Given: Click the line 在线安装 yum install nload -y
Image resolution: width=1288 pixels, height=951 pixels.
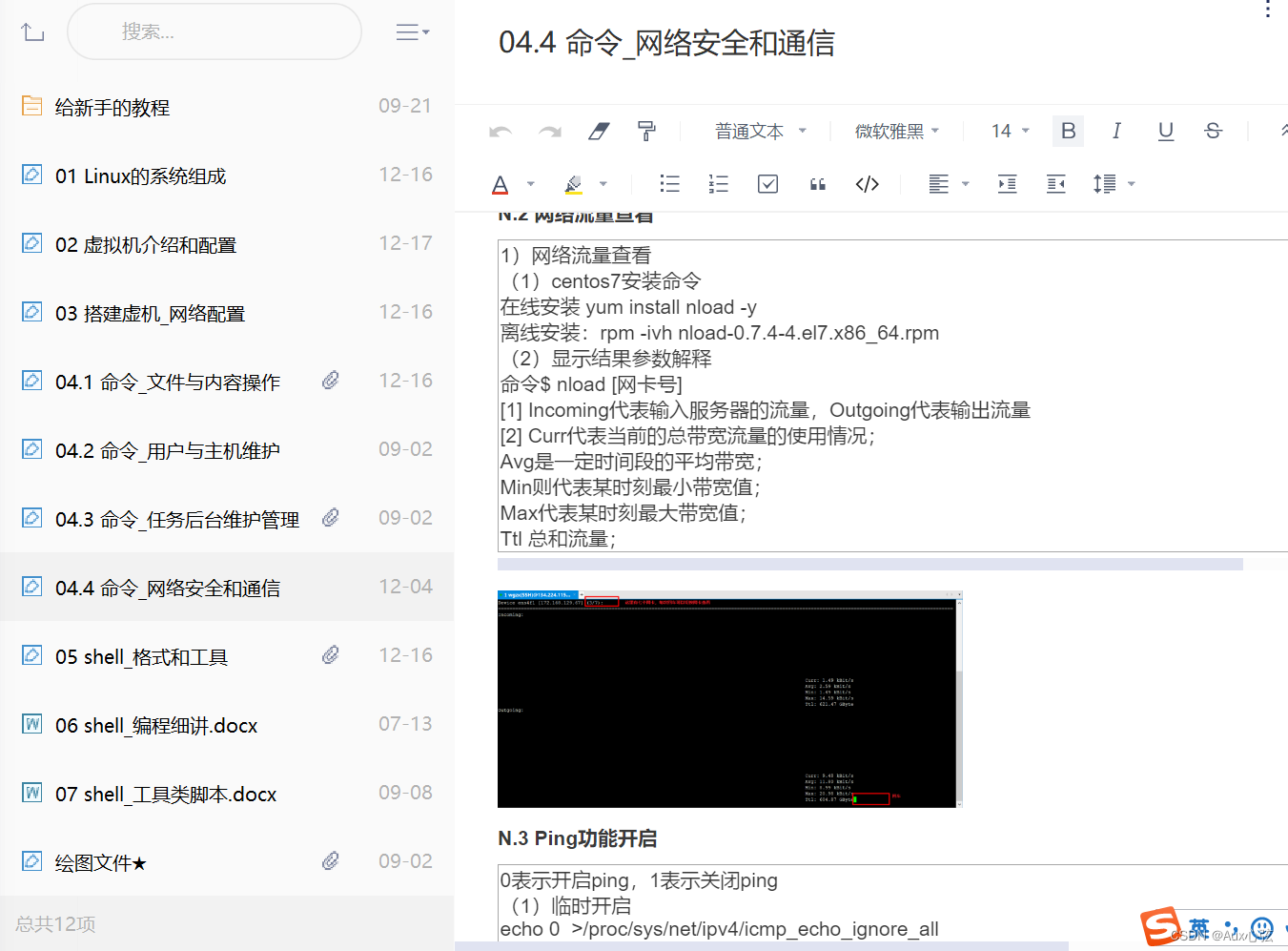Looking at the screenshot, I should coord(628,307).
